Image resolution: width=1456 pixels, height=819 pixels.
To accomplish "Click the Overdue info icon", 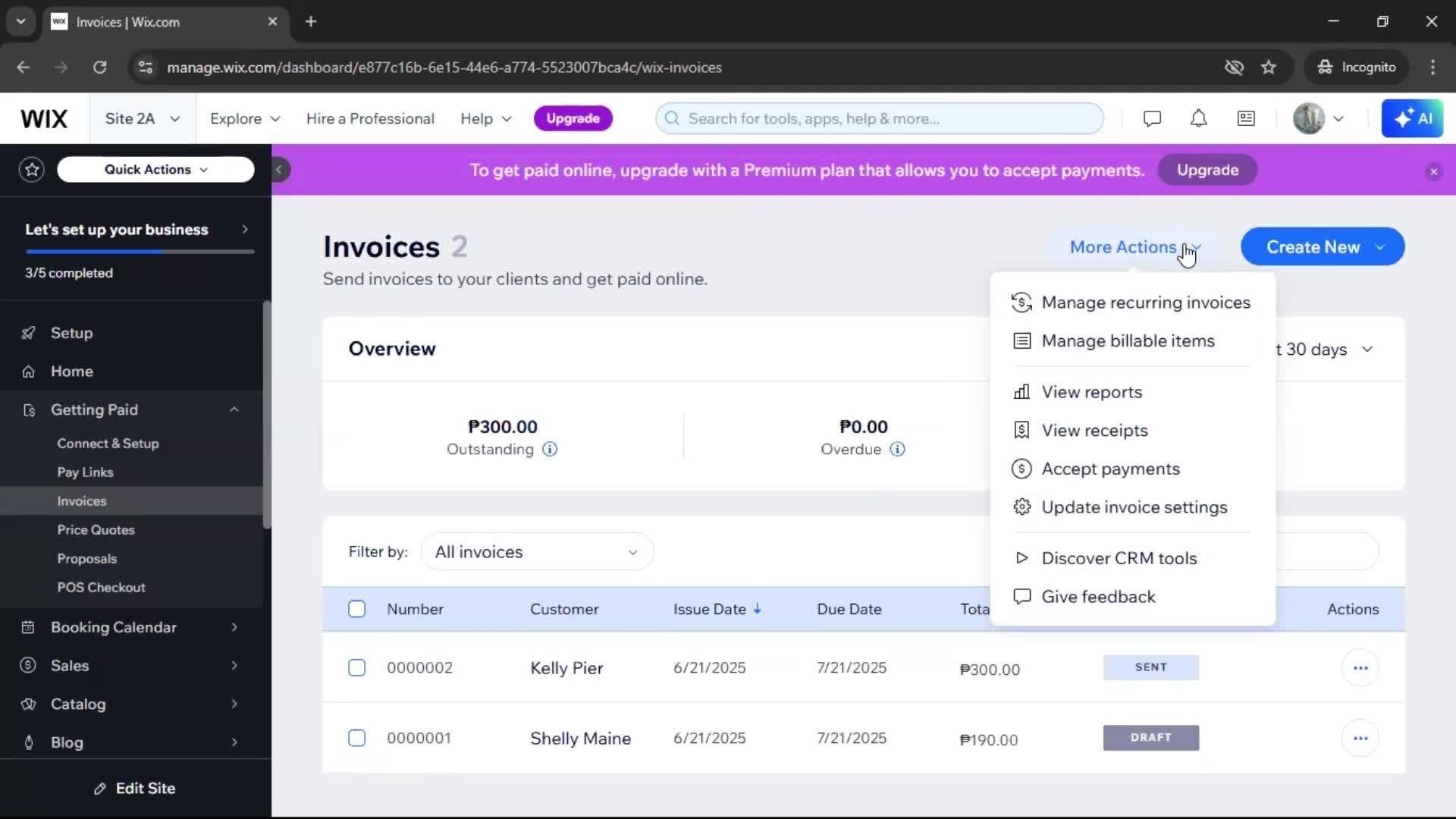I will [x=897, y=449].
